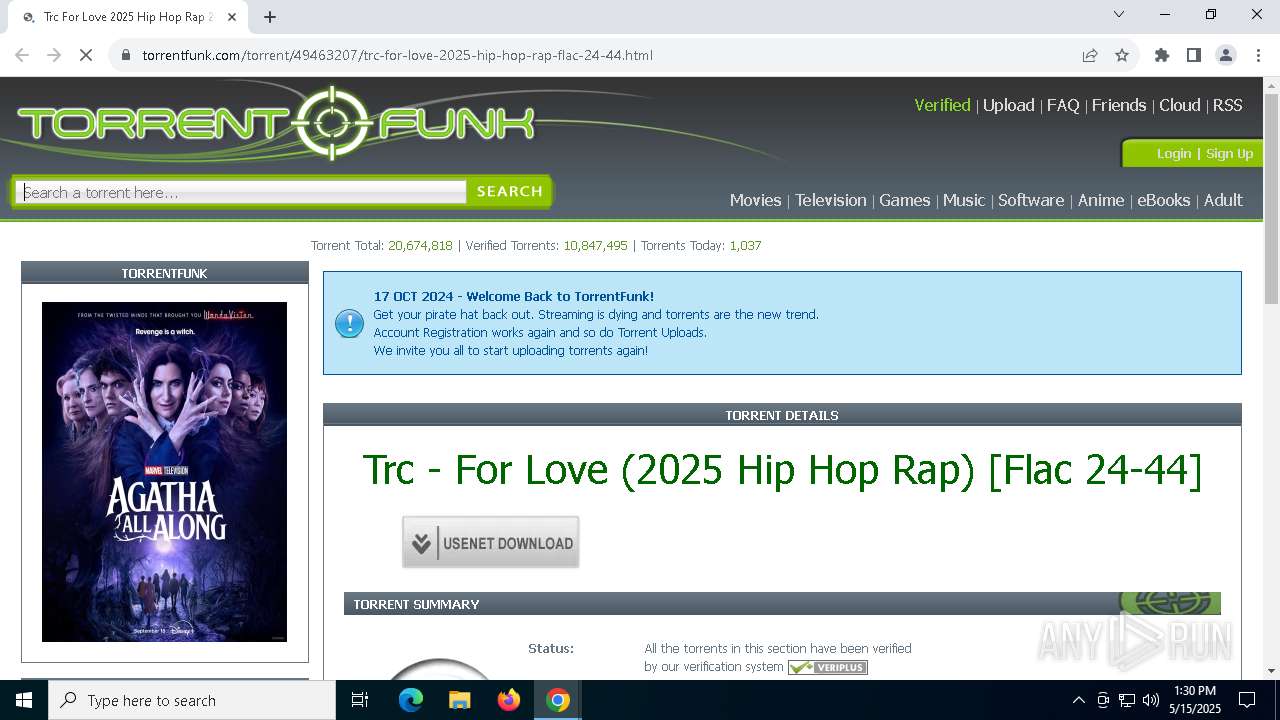Click verified torrents count 10,847,495
This screenshot has width=1280, height=720.
point(595,245)
